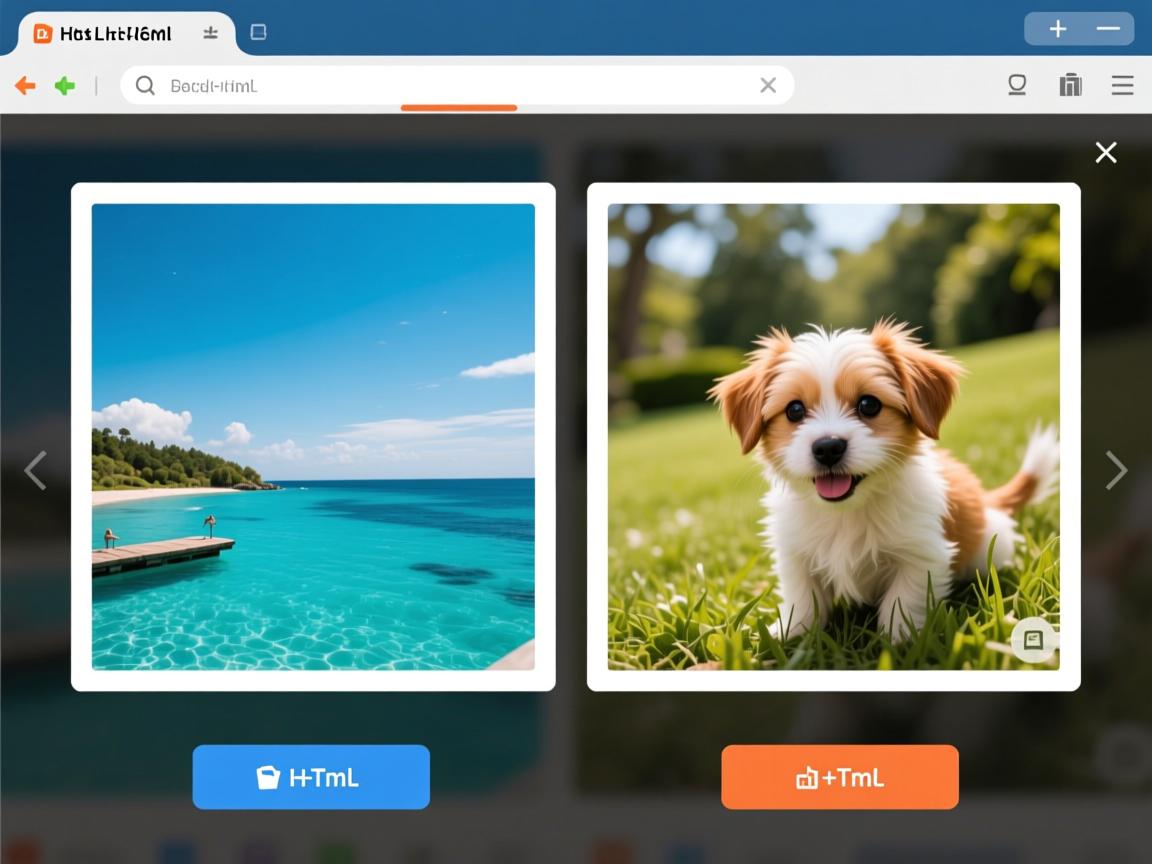
Task: Select the HotLhtHéml browser tab
Action: coord(116,34)
